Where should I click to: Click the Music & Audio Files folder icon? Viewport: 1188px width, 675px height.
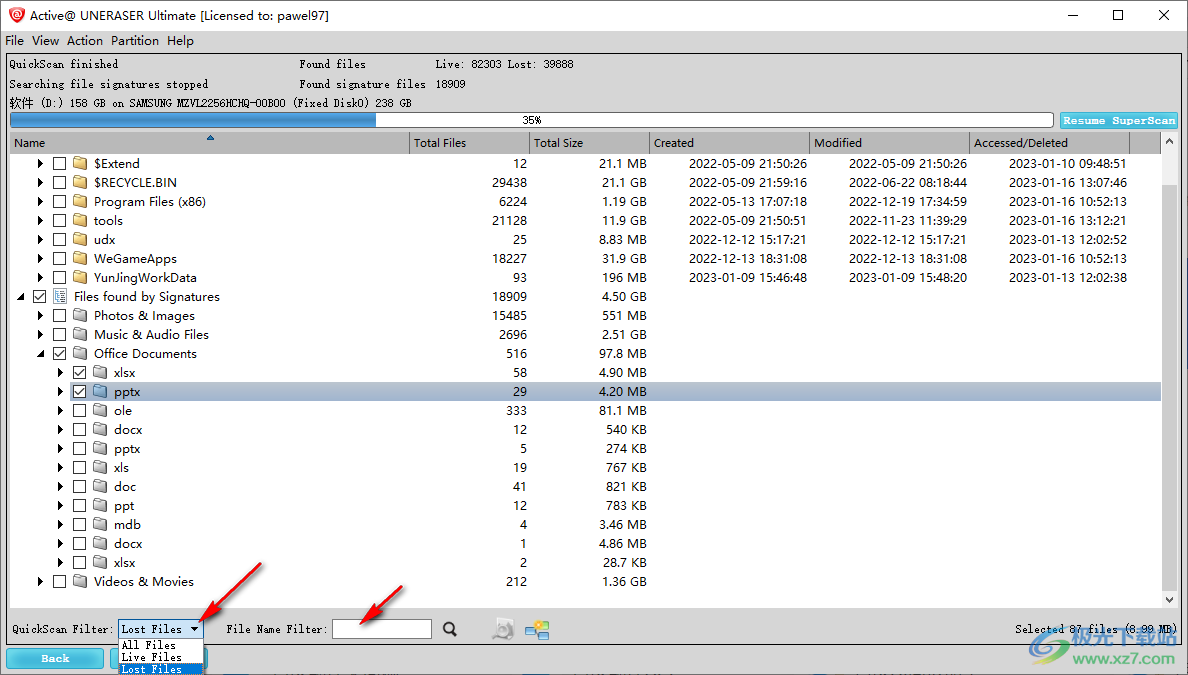(x=80, y=333)
